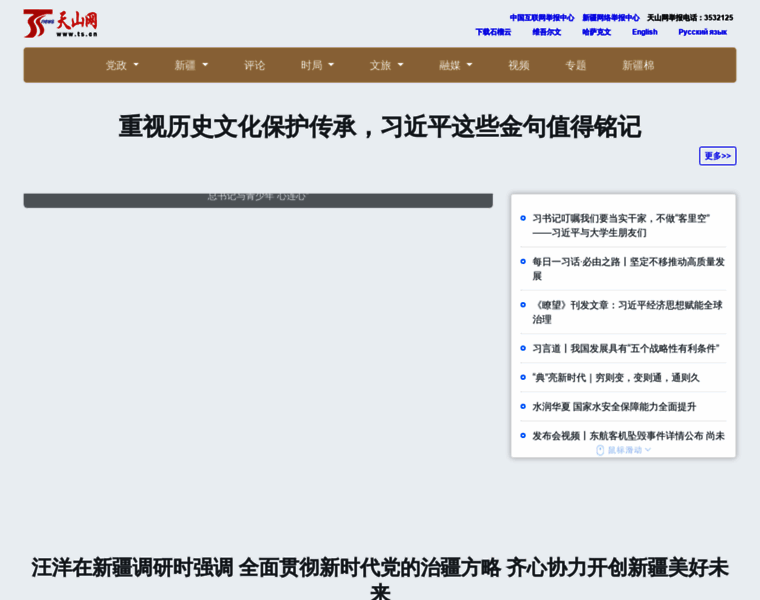Click bullet icon beside 水润华夏 headline
This screenshot has width=760, height=600.
pos(522,406)
